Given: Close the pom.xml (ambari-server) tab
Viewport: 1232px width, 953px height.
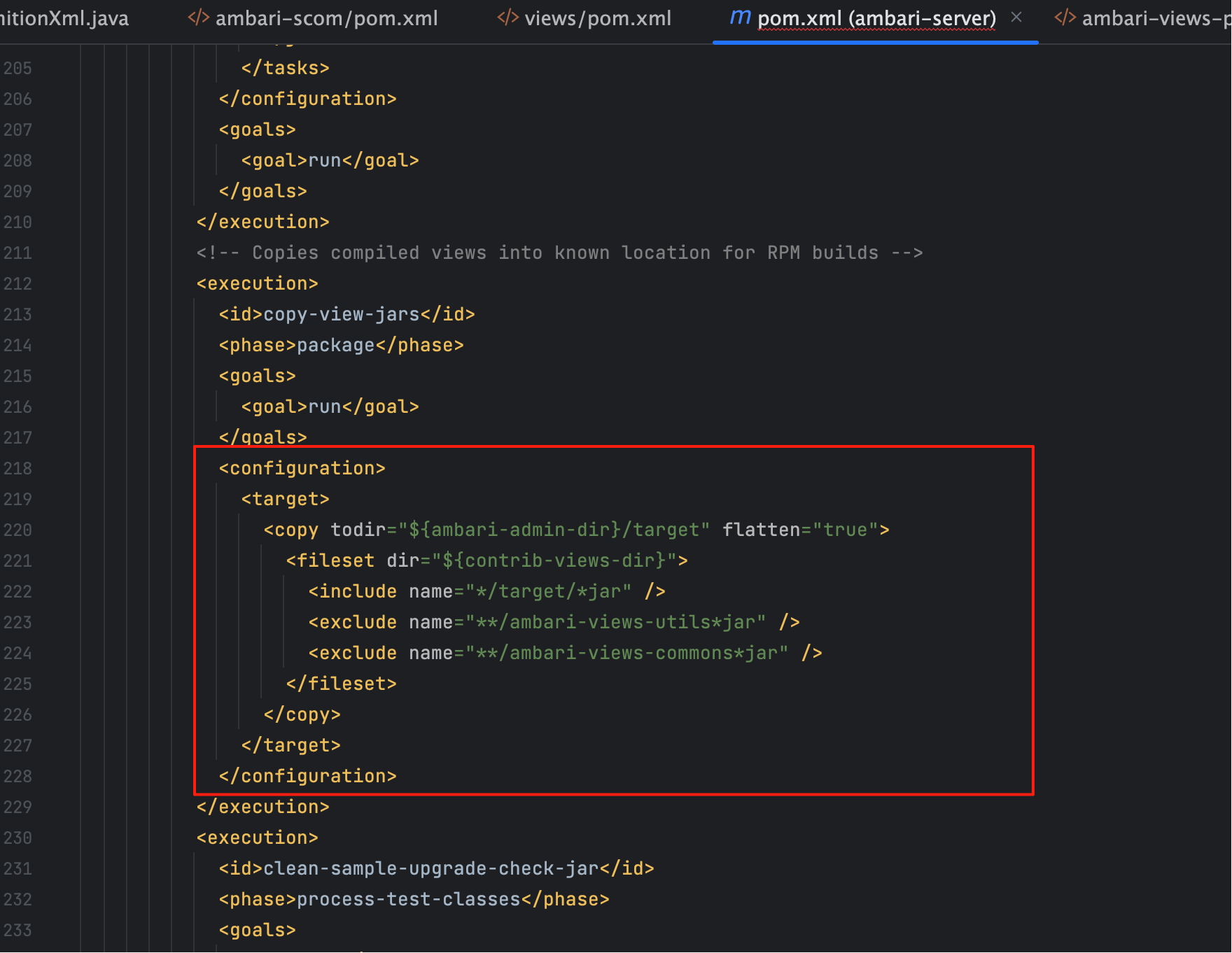Looking at the screenshot, I should pos(1016,17).
